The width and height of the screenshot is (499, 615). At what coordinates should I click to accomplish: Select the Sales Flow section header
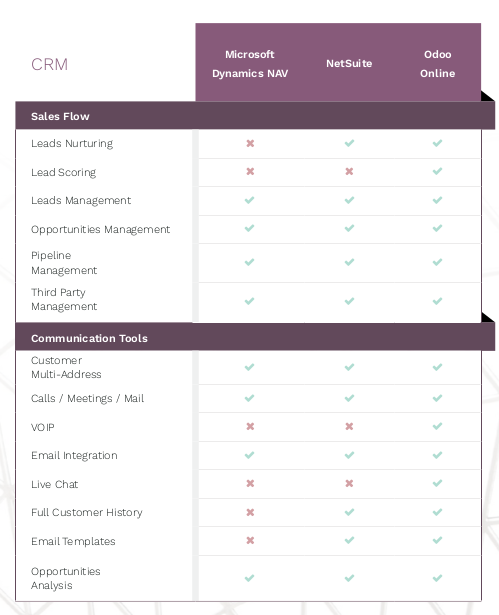click(255, 116)
